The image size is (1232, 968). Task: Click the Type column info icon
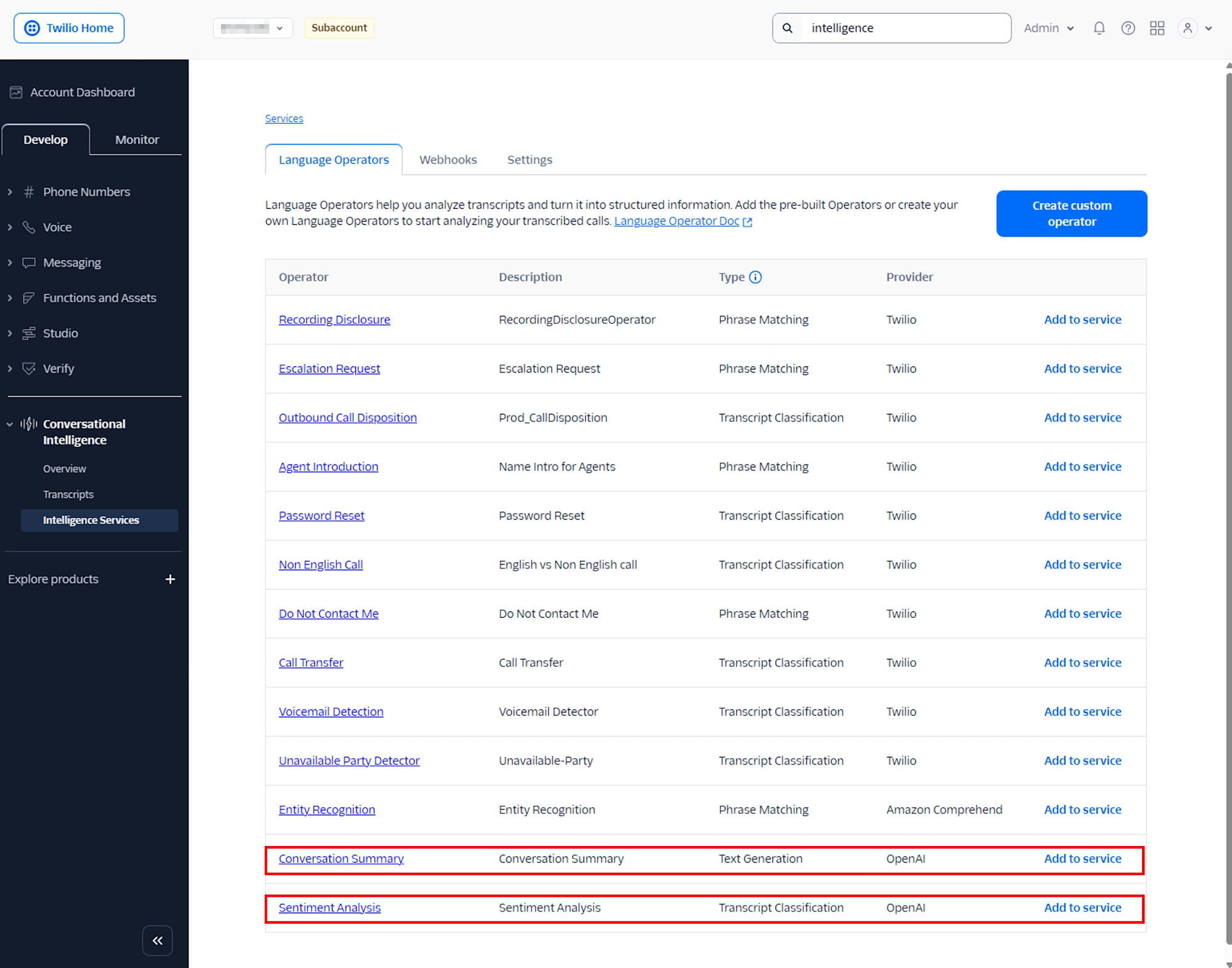pyautogui.click(x=755, y=277)
